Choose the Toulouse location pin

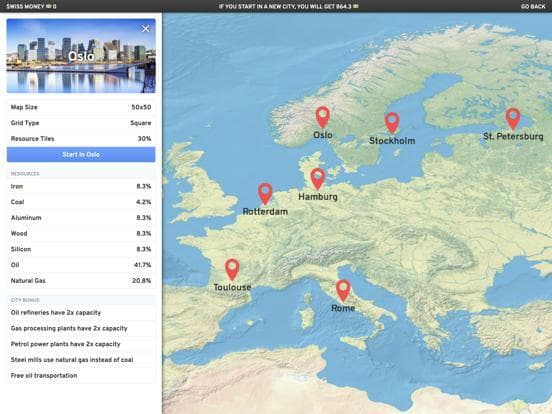[x=232, y=269]
